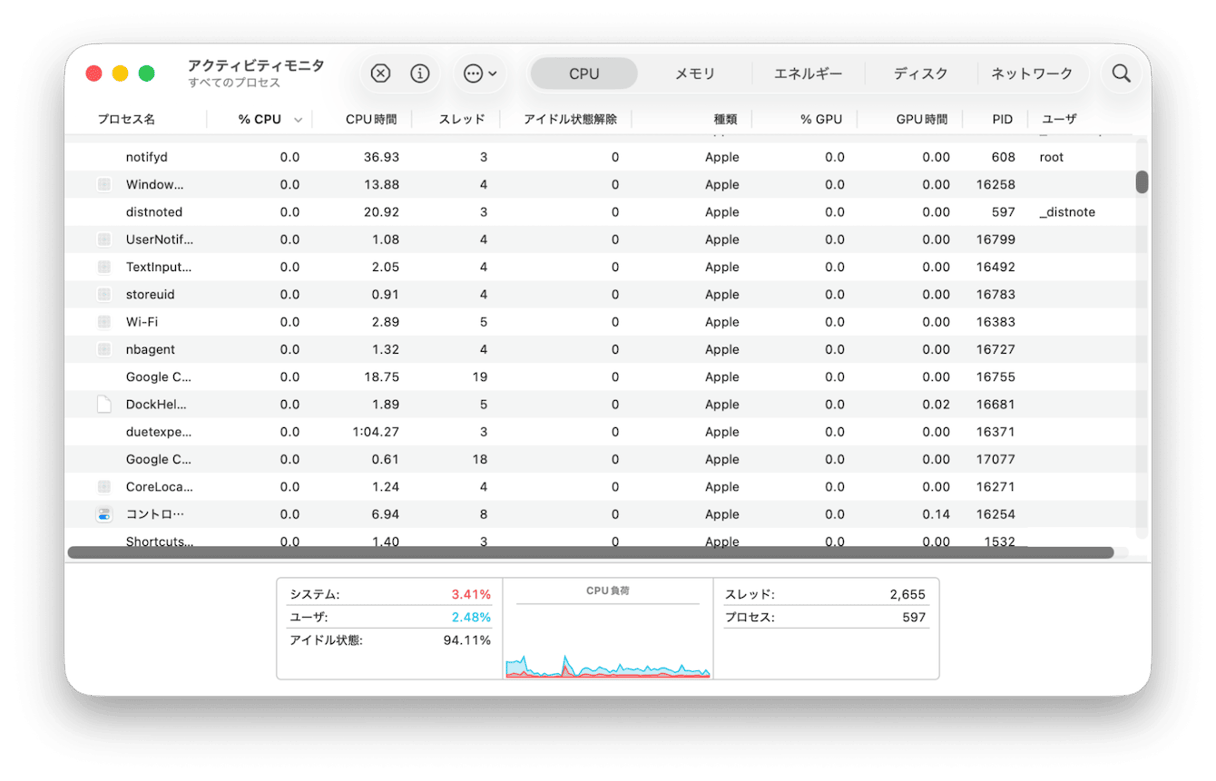The image size is (1216, 781).
Task: Open the ellipsis more-options dropdown
Action: 480,73
